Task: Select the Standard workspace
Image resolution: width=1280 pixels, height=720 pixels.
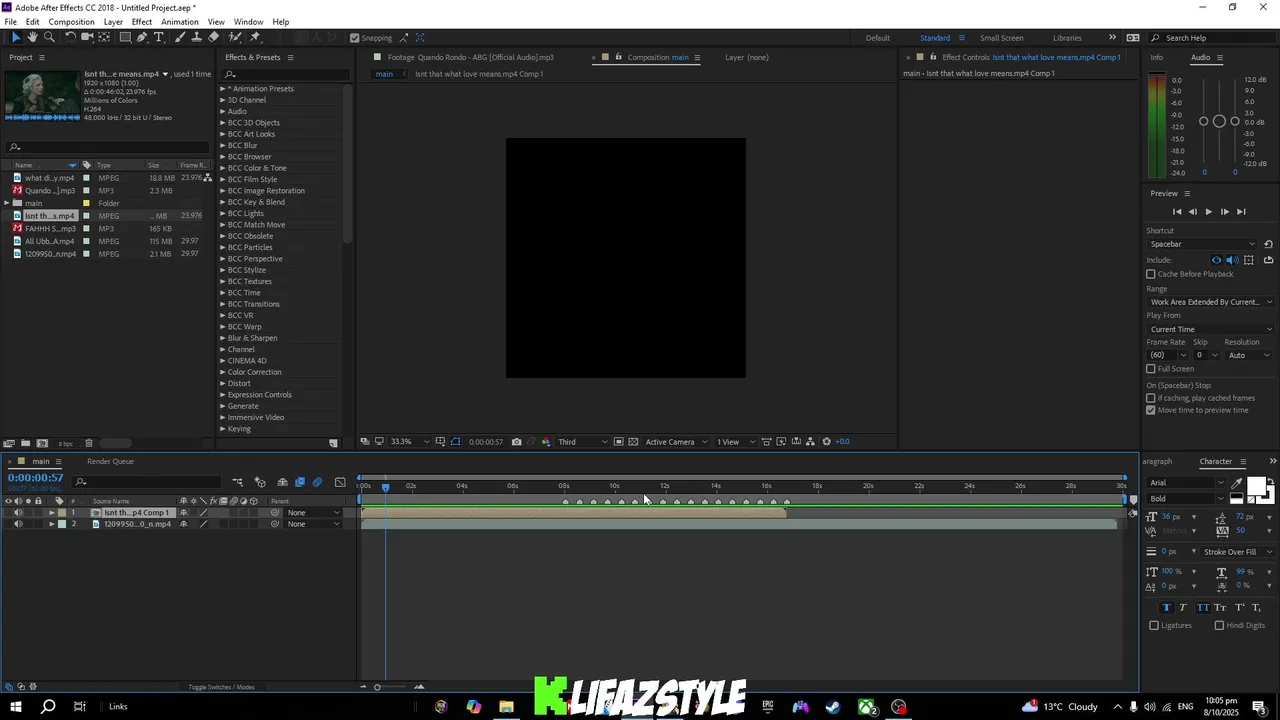Action: click(x=935, y=38)
